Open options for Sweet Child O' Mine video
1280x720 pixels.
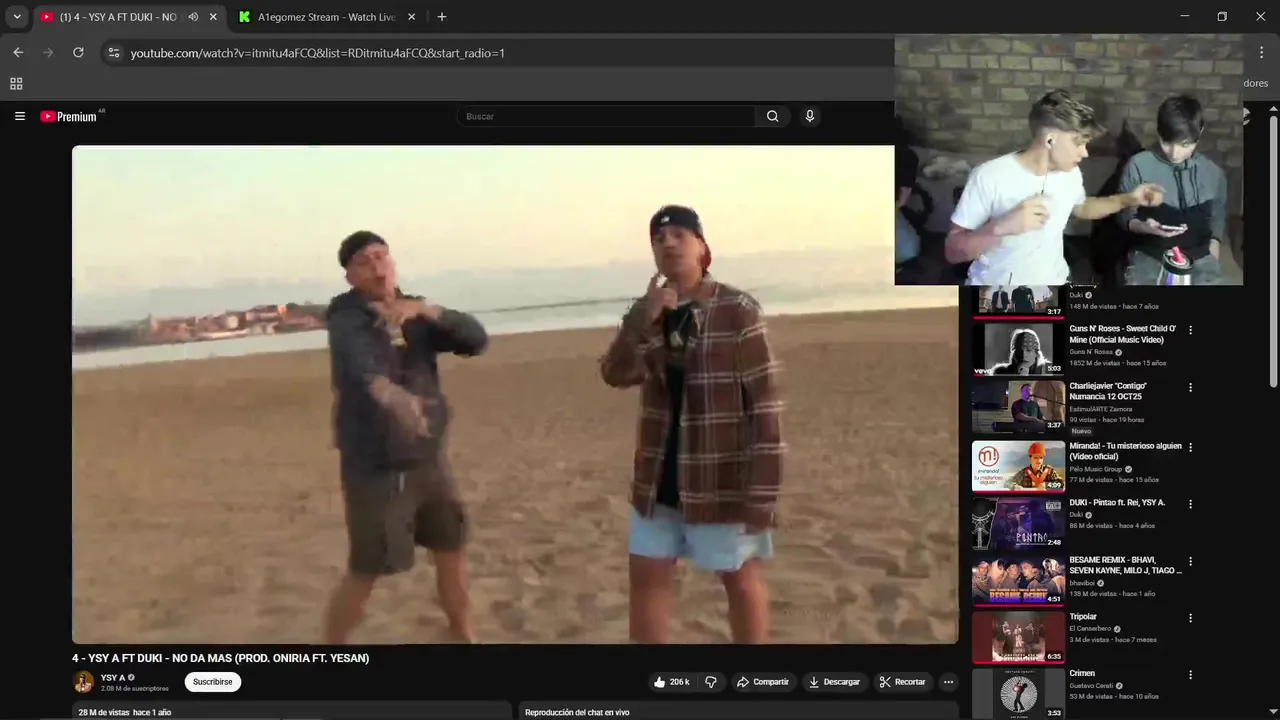pos(1190,330)
